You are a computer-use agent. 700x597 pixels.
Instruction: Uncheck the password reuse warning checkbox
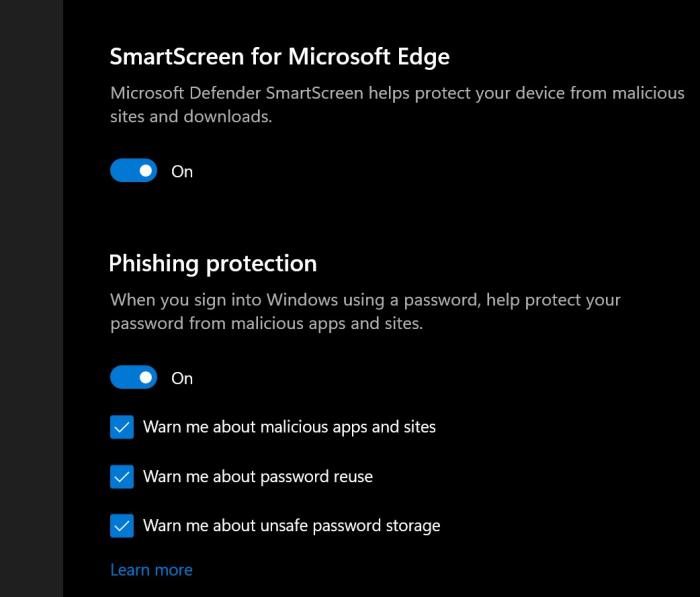[122, 477]
